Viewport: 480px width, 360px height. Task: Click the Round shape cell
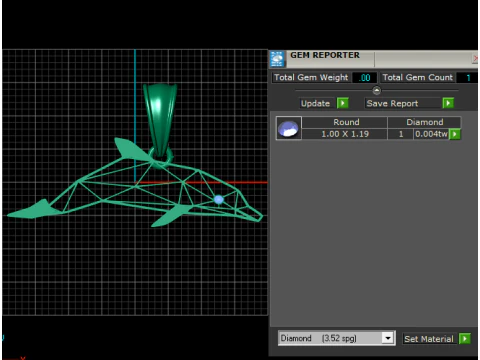[346, 122]
